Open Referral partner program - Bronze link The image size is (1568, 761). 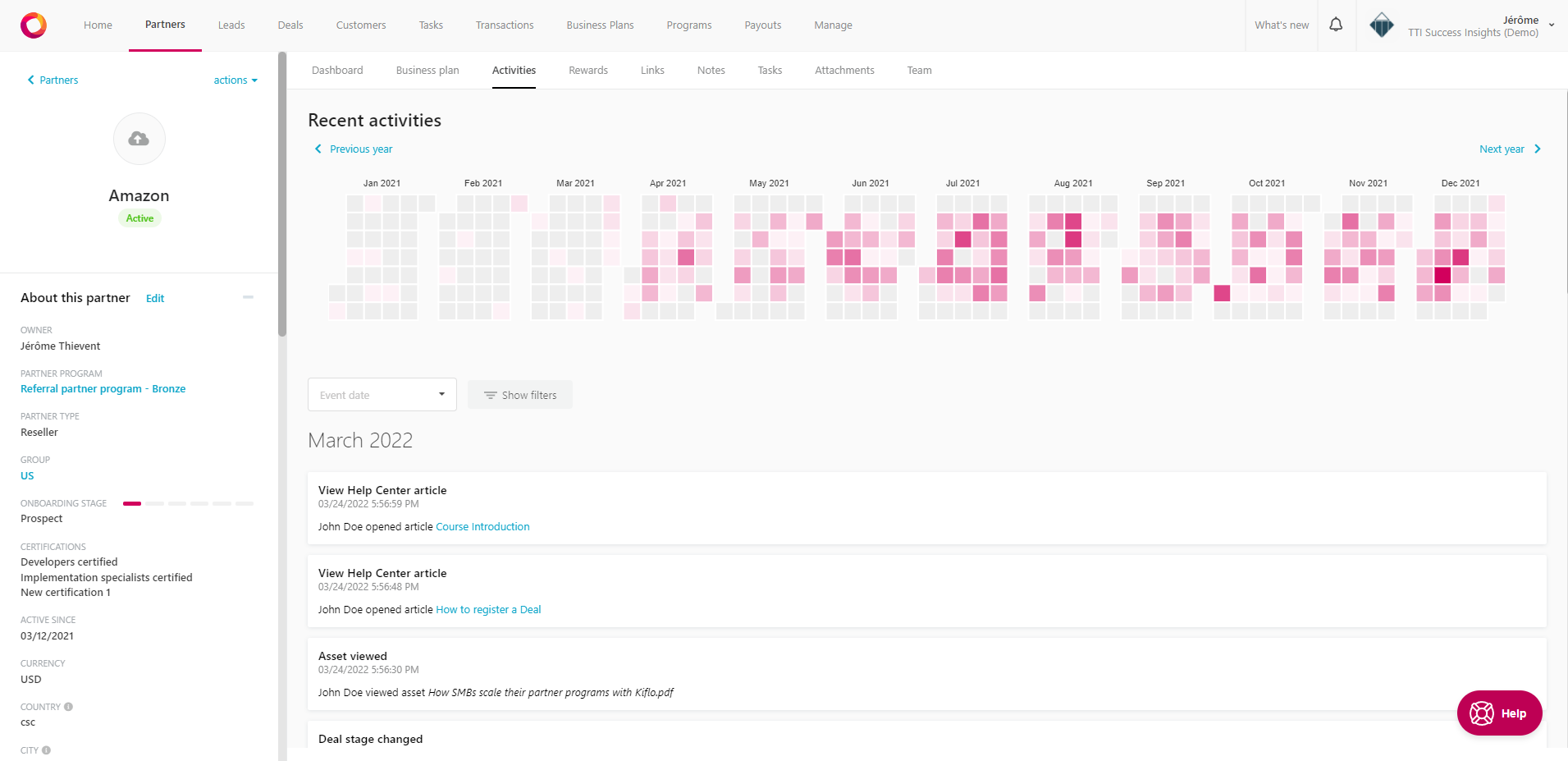[103, 389]
